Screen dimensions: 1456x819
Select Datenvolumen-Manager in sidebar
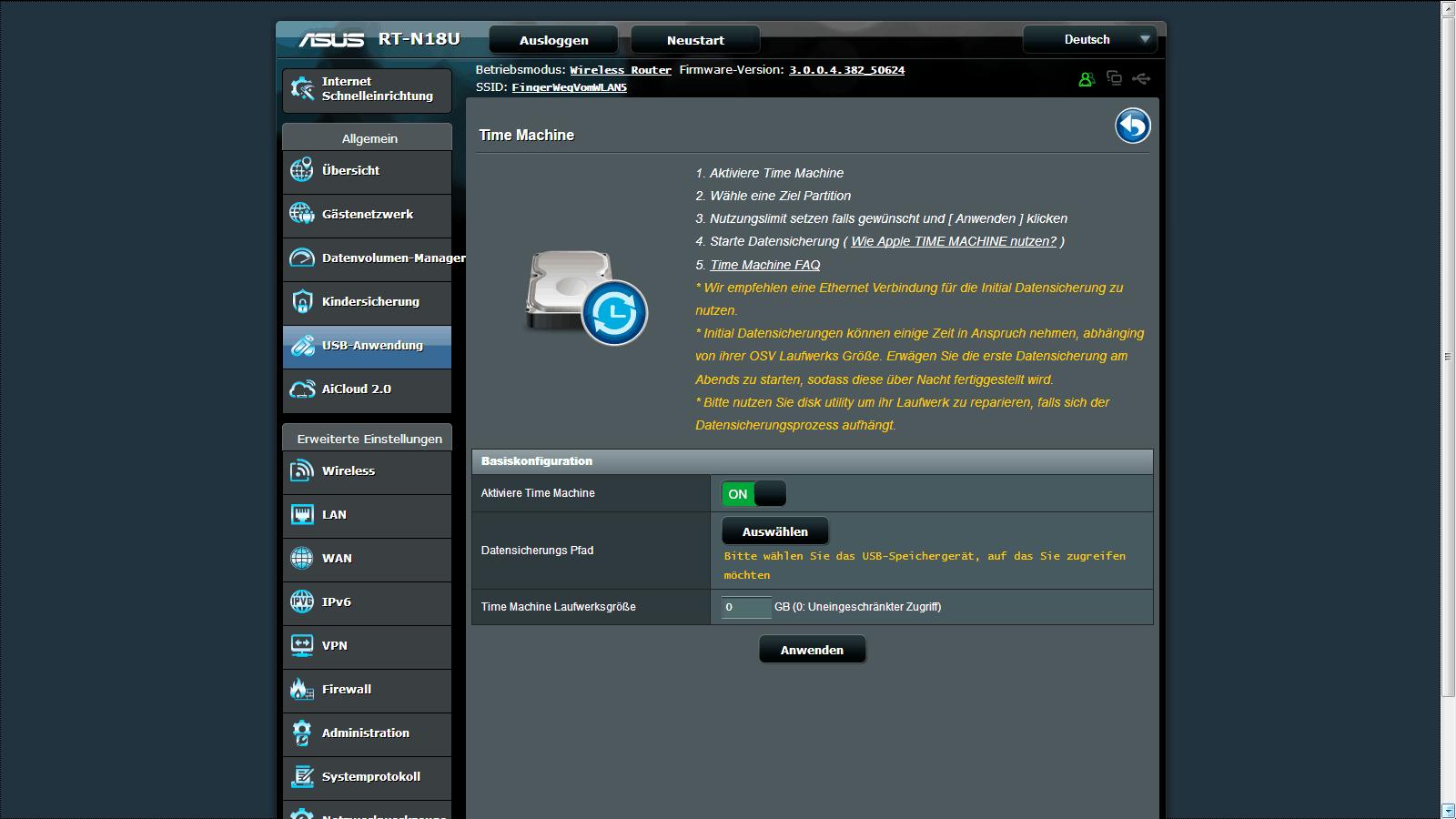(367, 258)
